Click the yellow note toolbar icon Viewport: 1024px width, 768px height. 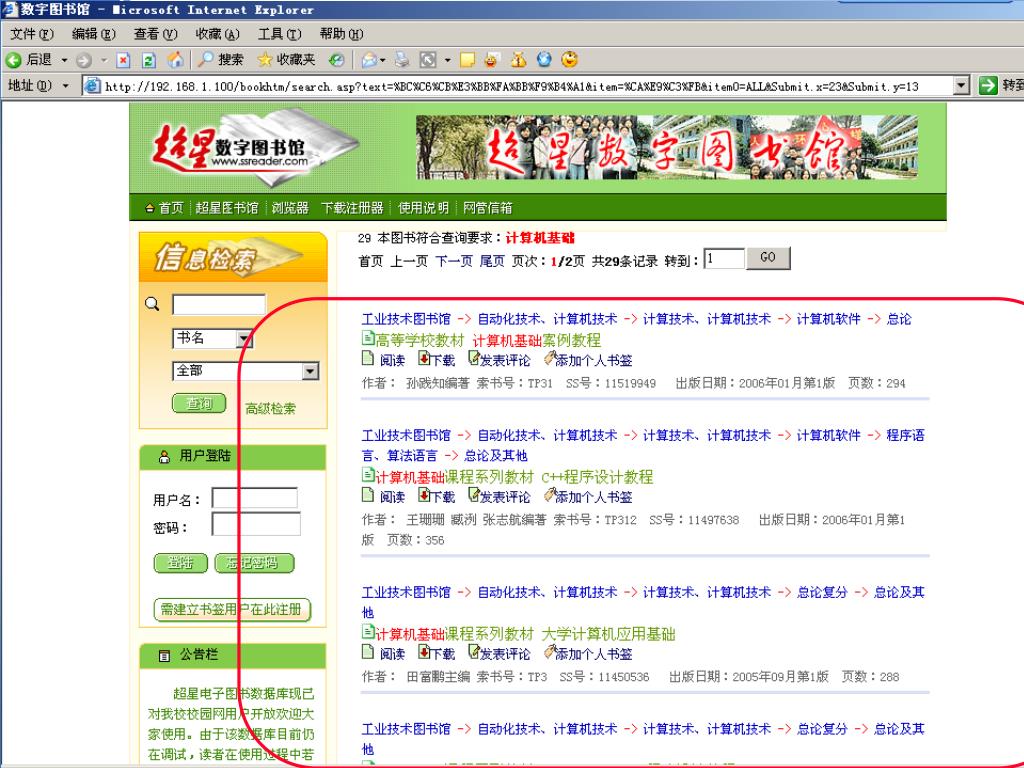[467, 60]
